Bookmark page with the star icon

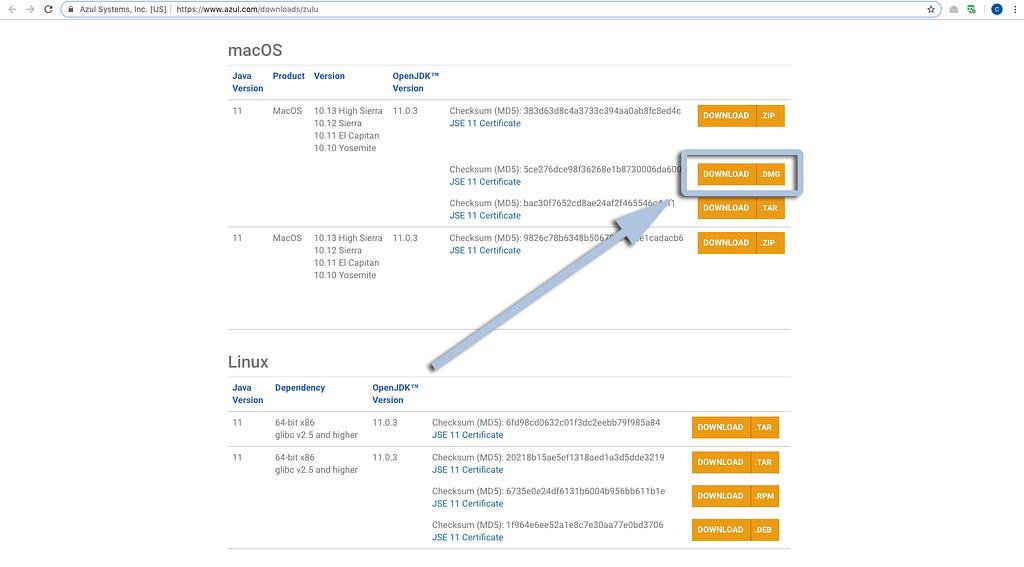click(931, 9)
